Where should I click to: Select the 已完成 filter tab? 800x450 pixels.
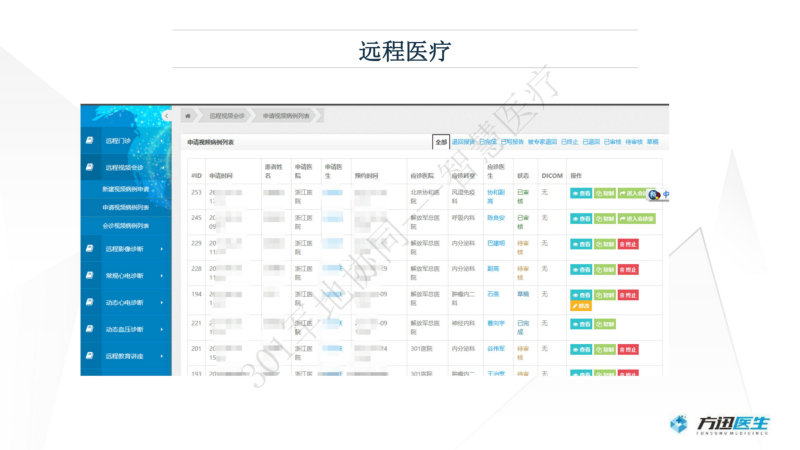[488, 142]
